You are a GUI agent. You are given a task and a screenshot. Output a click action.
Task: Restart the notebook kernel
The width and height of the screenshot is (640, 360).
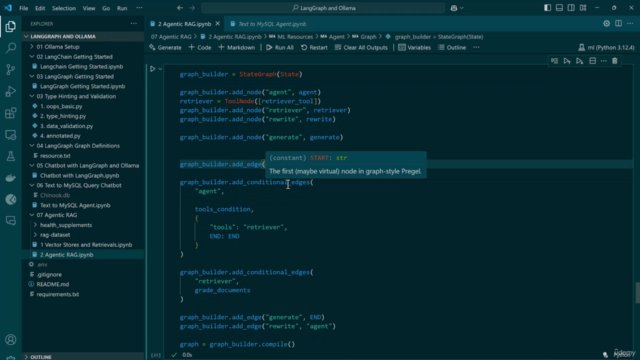tap(314, 47)
